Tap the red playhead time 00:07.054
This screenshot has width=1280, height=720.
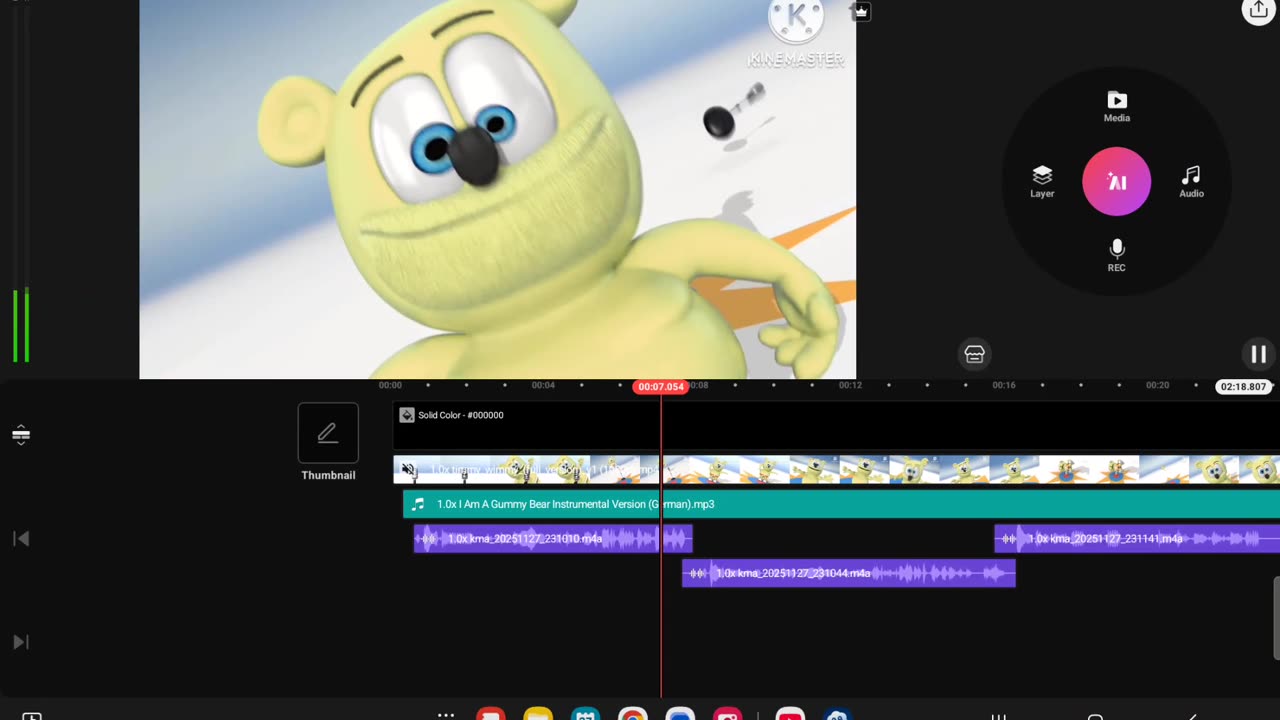pos(661,387)
